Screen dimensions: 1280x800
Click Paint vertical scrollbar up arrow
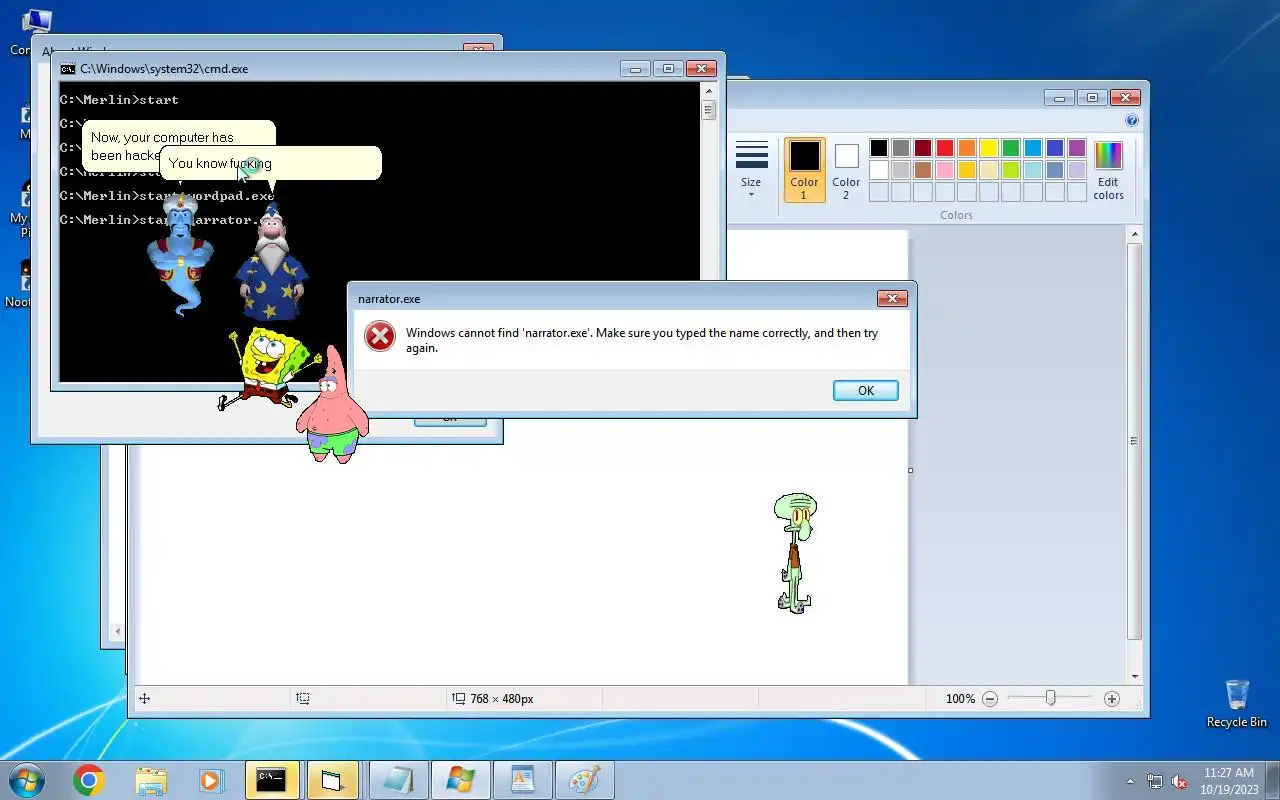click(x=1134, y=235)
